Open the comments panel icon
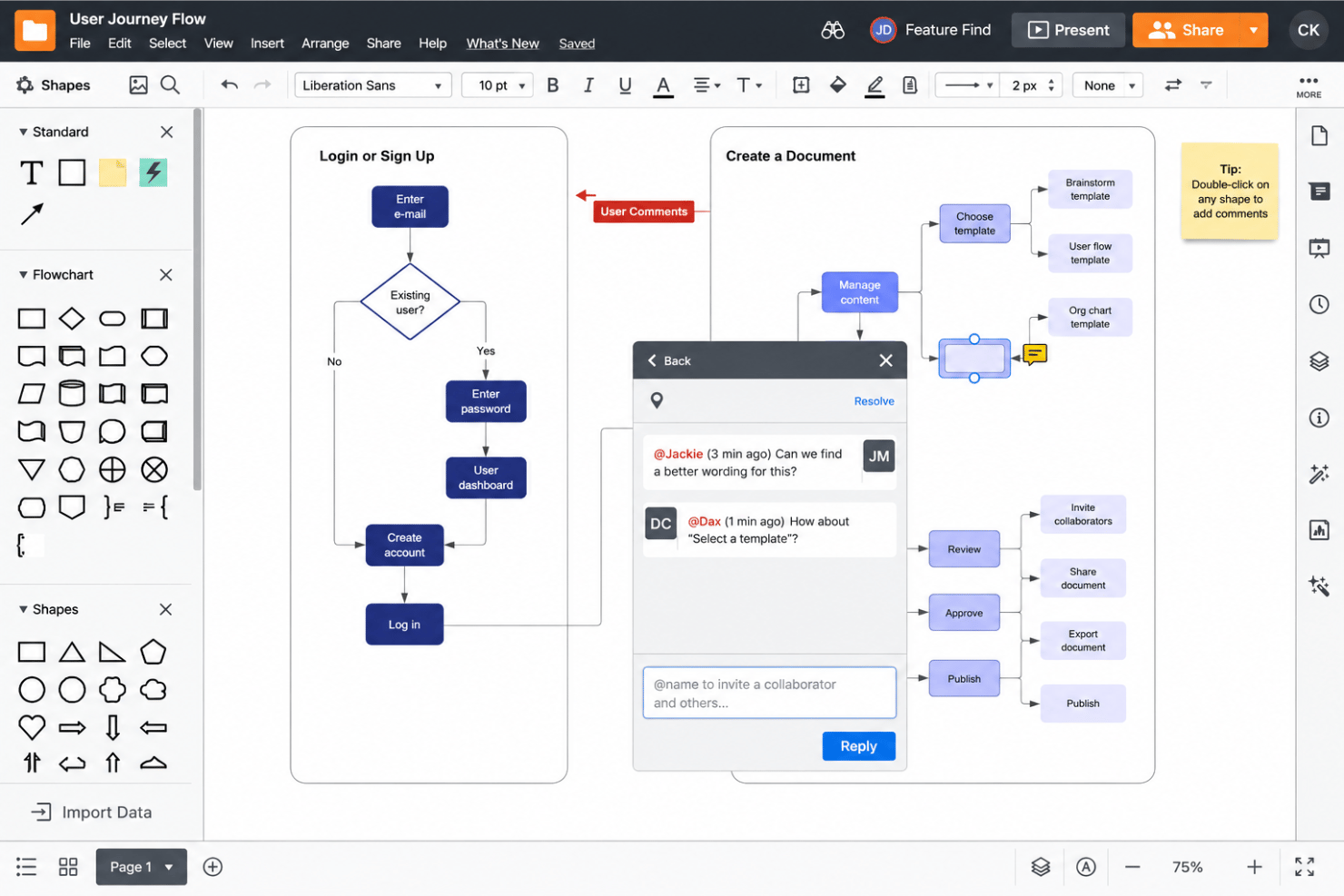This screenshot has height=896, width=1344. (x=1319, y=192)
